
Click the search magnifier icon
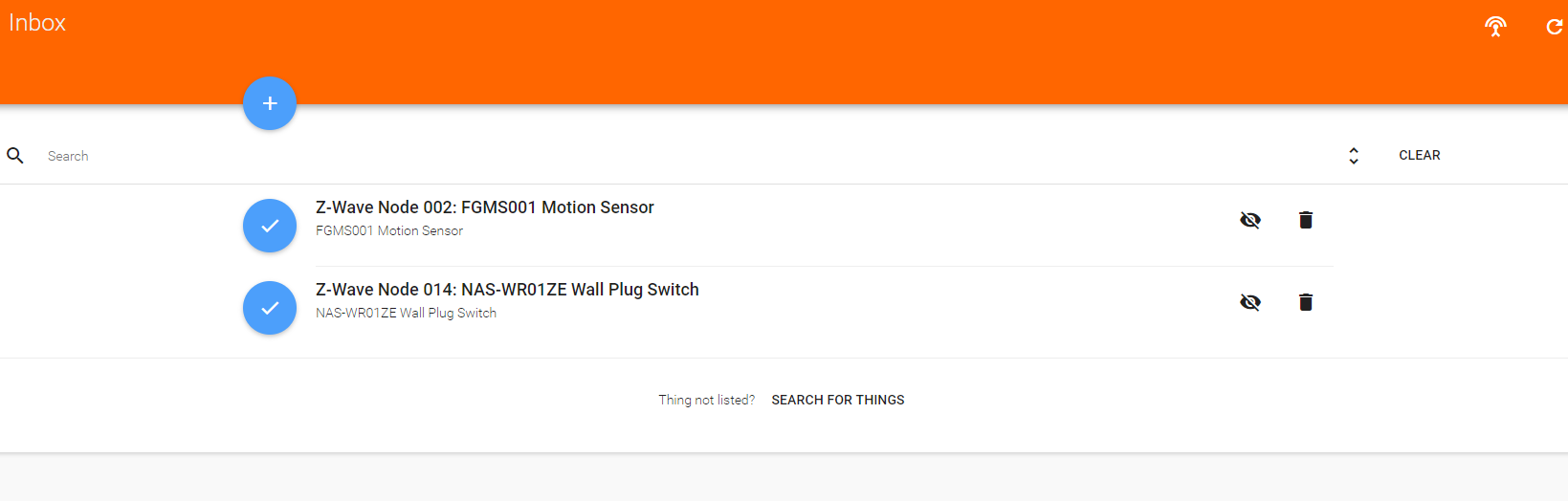(15, 155)
